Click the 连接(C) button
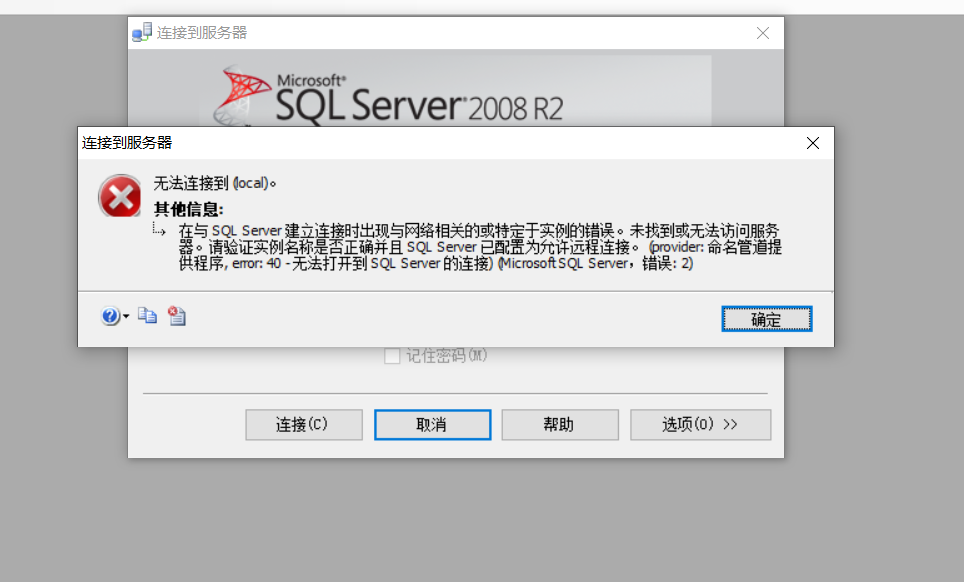 [x=304, y=425]
